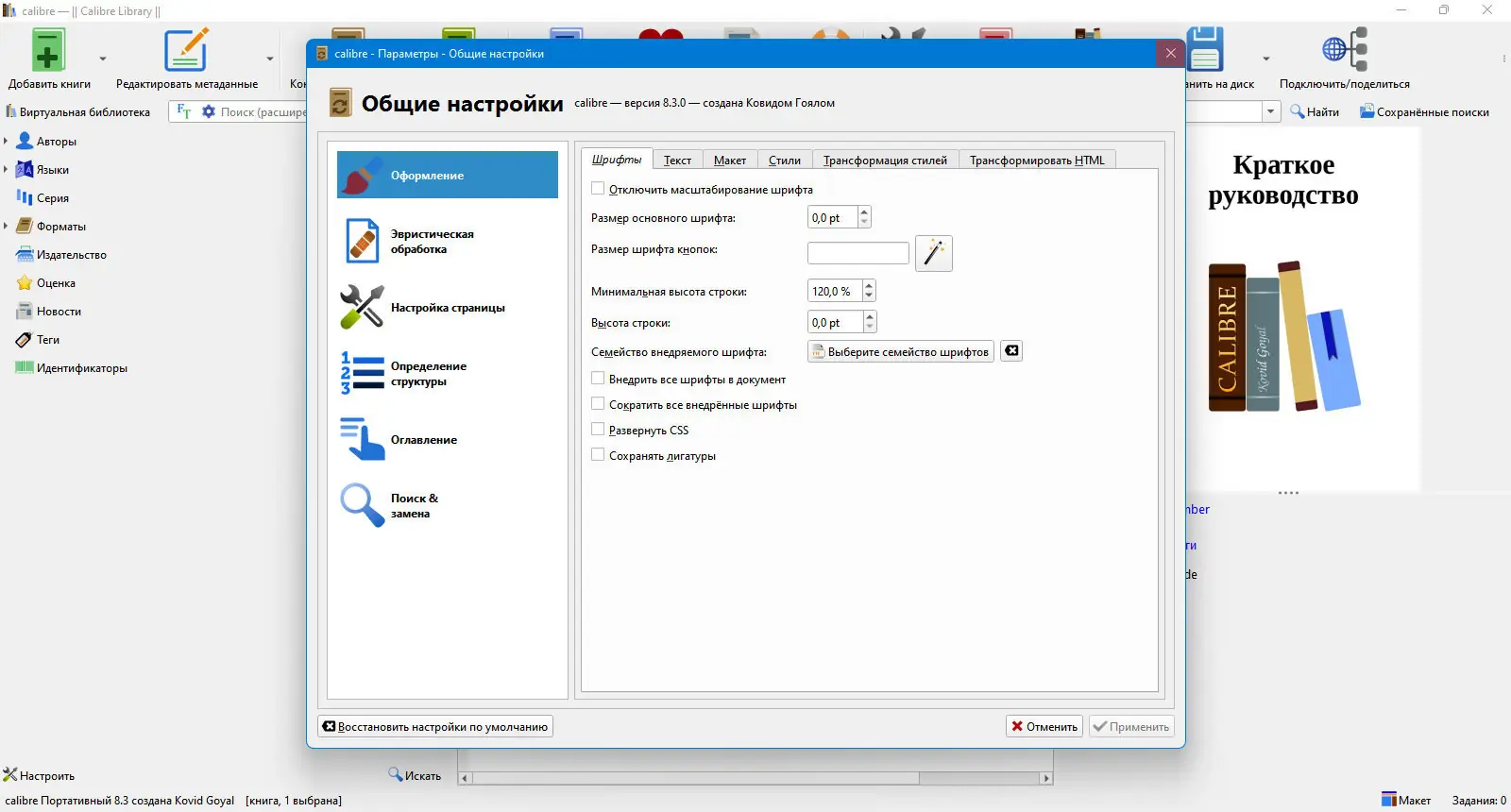Decrease Высота строки with the down arrow
Image resolution: width=1511 pixels, height=812 pixels.
(x=870, y=328)
